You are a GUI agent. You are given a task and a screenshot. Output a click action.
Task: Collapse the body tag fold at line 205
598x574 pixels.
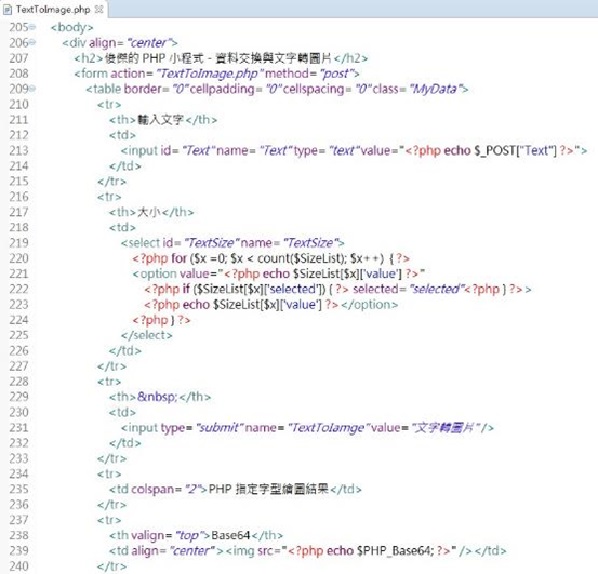(33, 27)
